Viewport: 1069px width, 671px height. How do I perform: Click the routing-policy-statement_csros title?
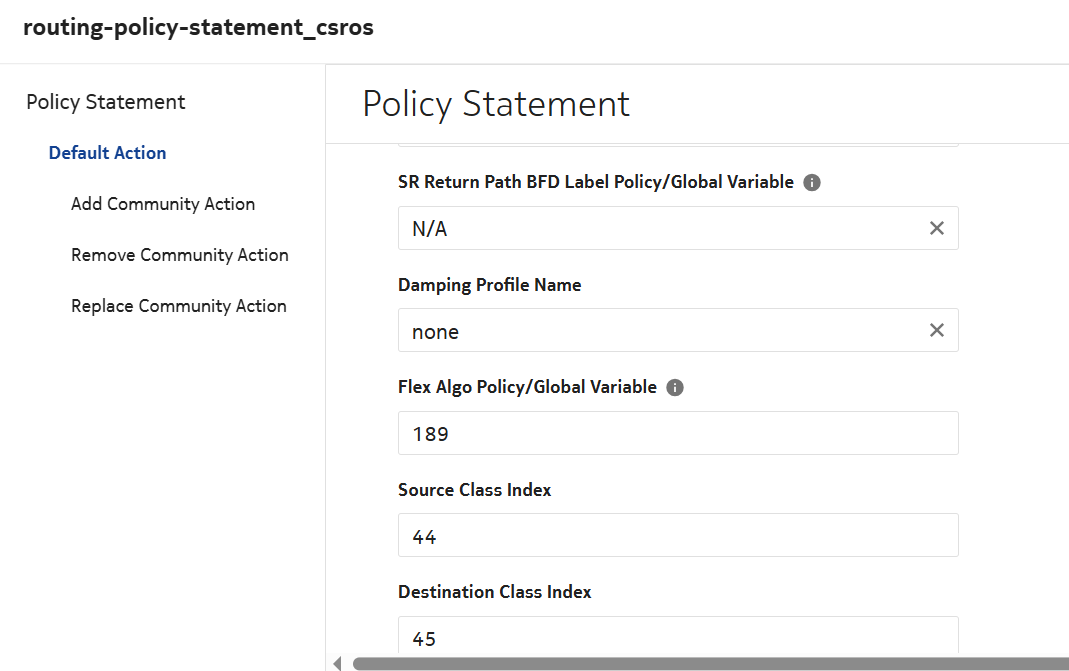pos(198,28)
